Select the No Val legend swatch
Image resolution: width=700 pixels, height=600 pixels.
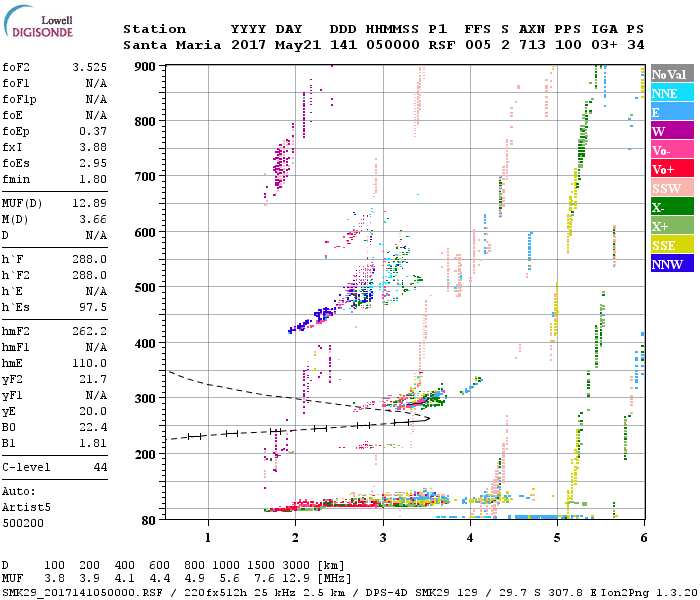click(672, 74)
